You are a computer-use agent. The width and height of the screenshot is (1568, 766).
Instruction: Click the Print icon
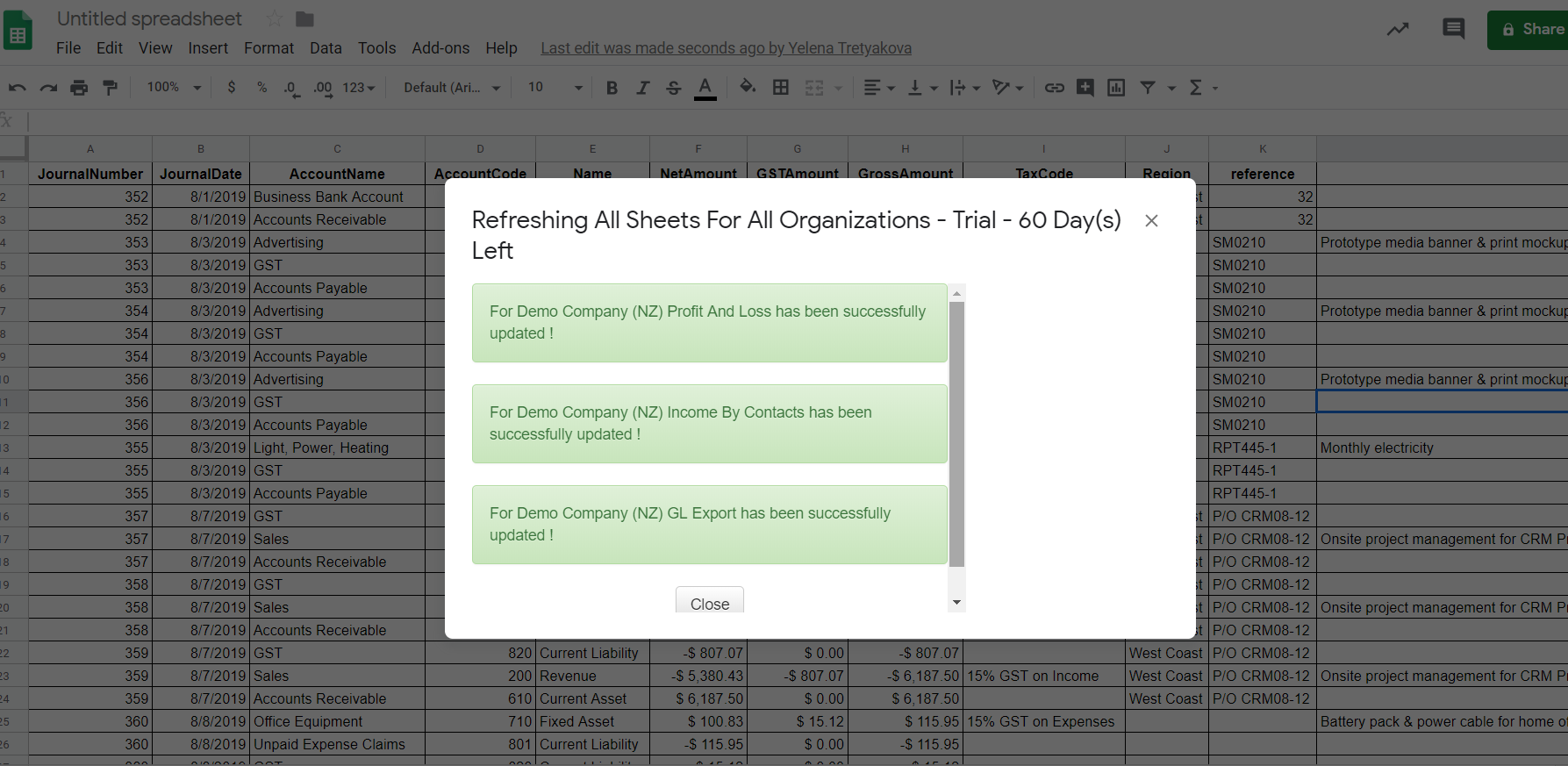tap(79, 87)
